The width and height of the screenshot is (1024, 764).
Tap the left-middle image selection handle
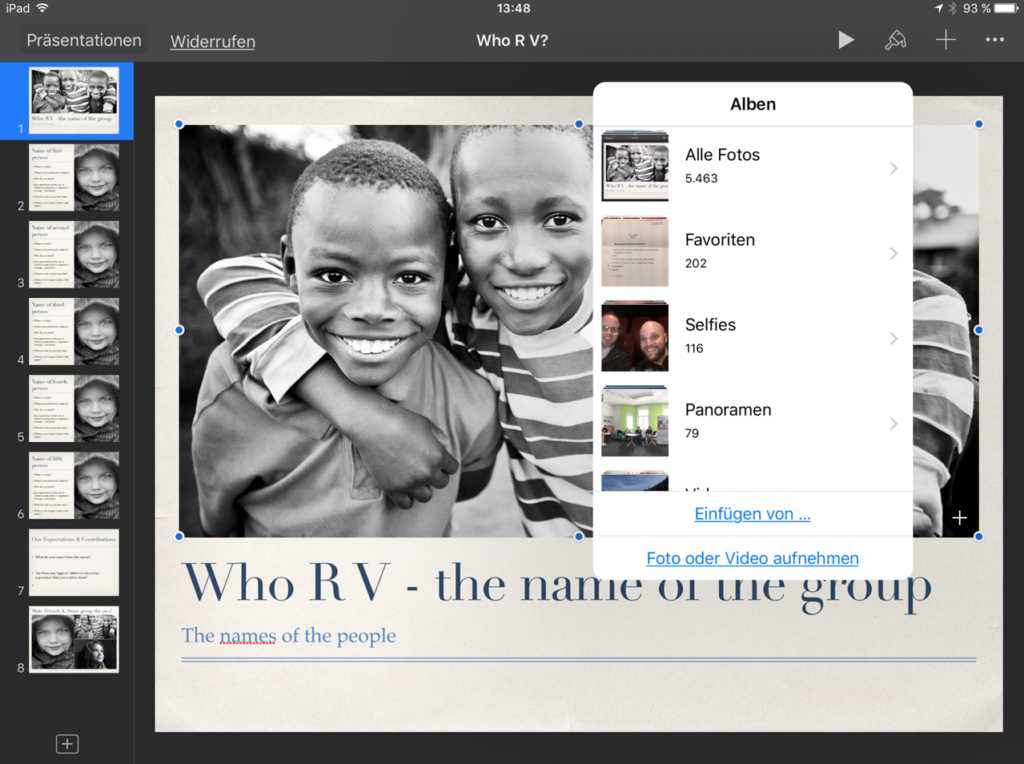coord(180,330)
